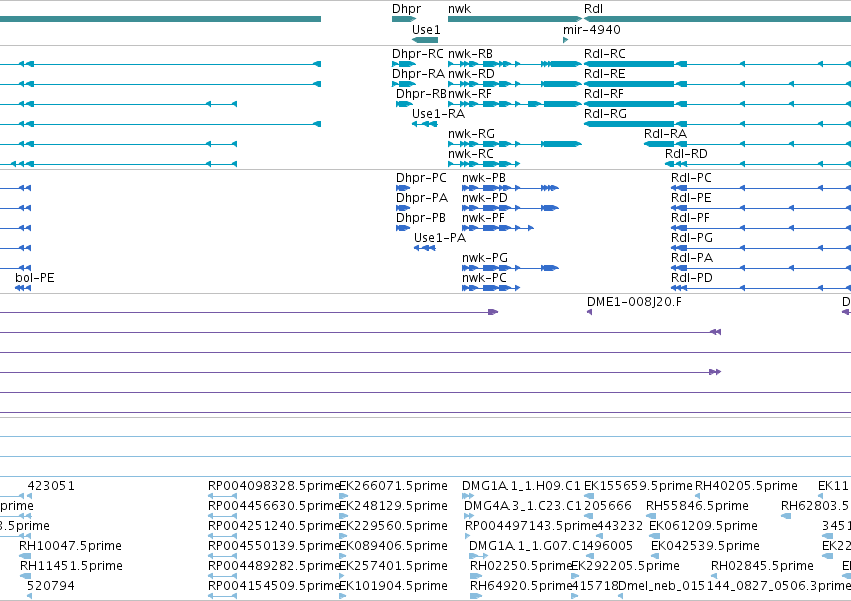This screenshot has width=851, height=601.
Task: Select transcript Rdl-RE
Action: (x=605, y=74)
